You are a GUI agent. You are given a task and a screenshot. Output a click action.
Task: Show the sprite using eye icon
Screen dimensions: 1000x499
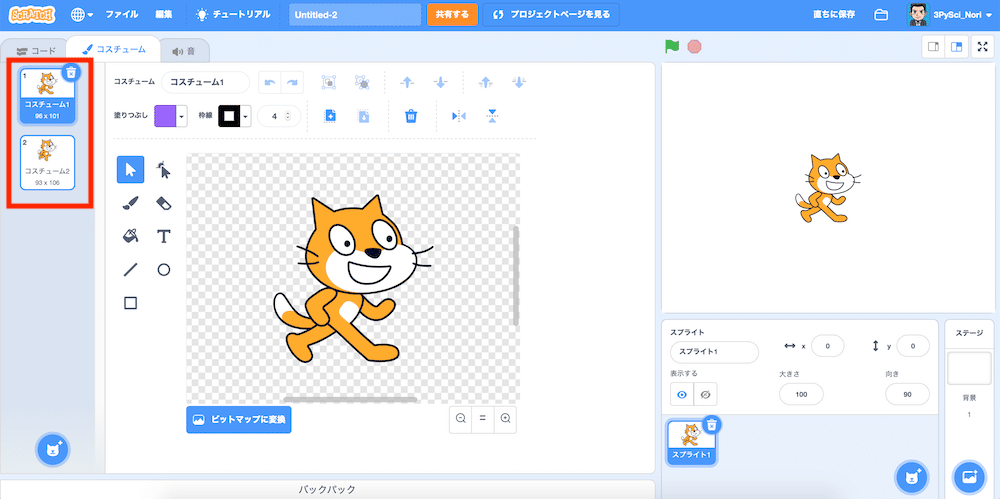click(x=682, y=394)
